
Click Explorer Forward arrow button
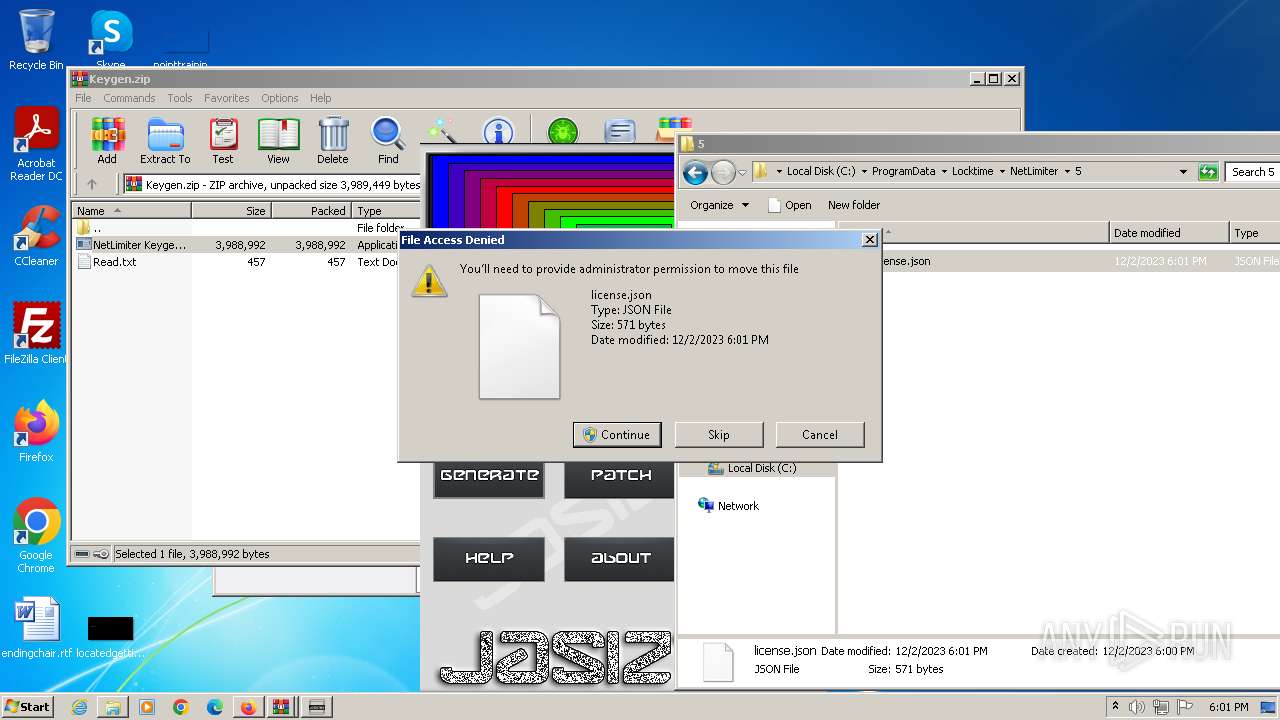pos(723,172)
